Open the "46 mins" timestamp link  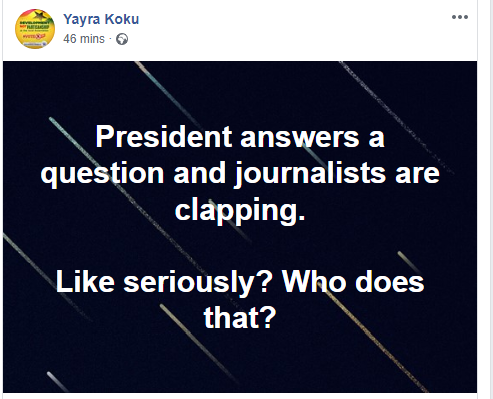(x=84, y=39)
